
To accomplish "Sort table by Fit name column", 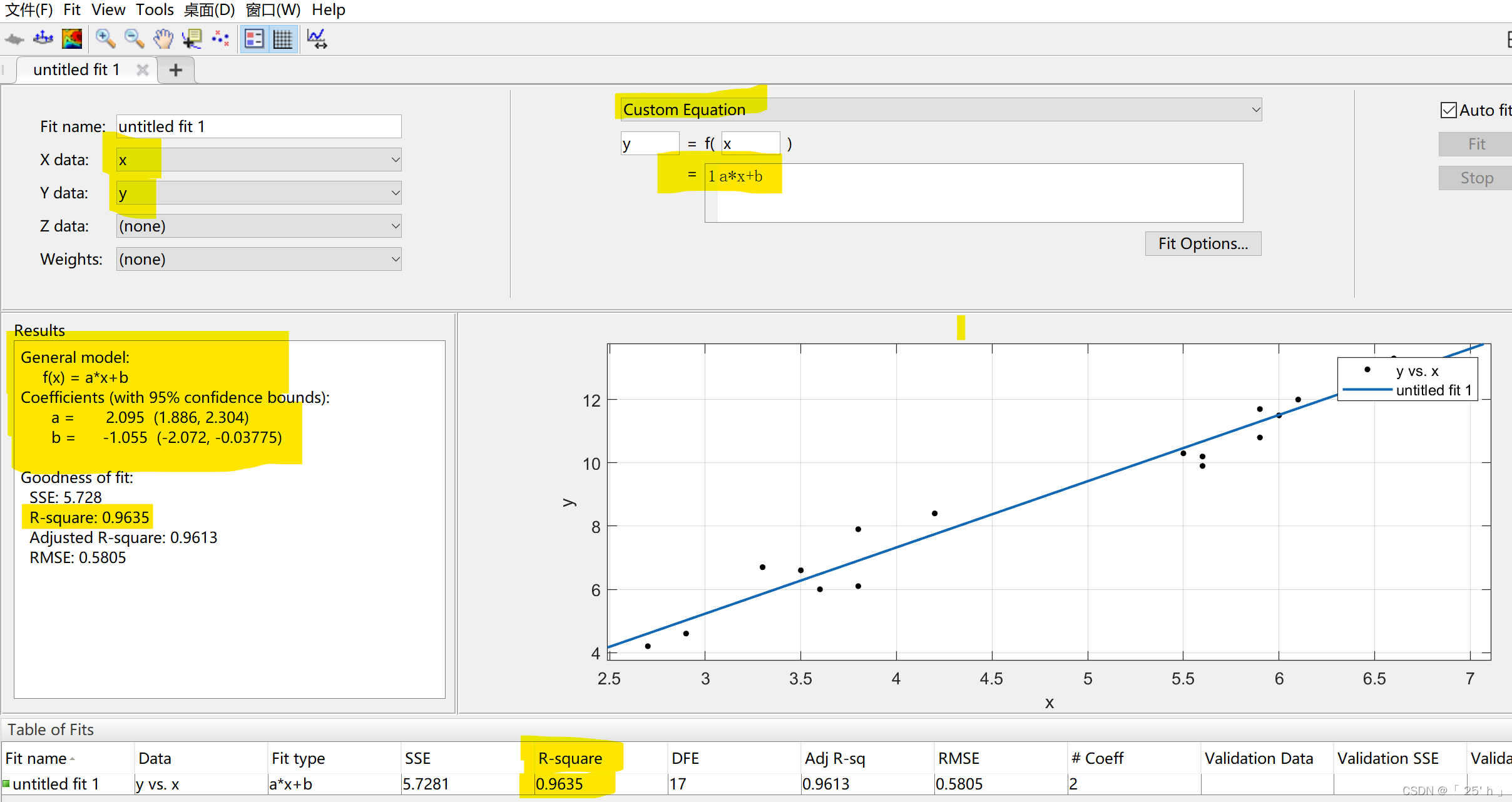I will pyautogui.click(x=68, y=758).
